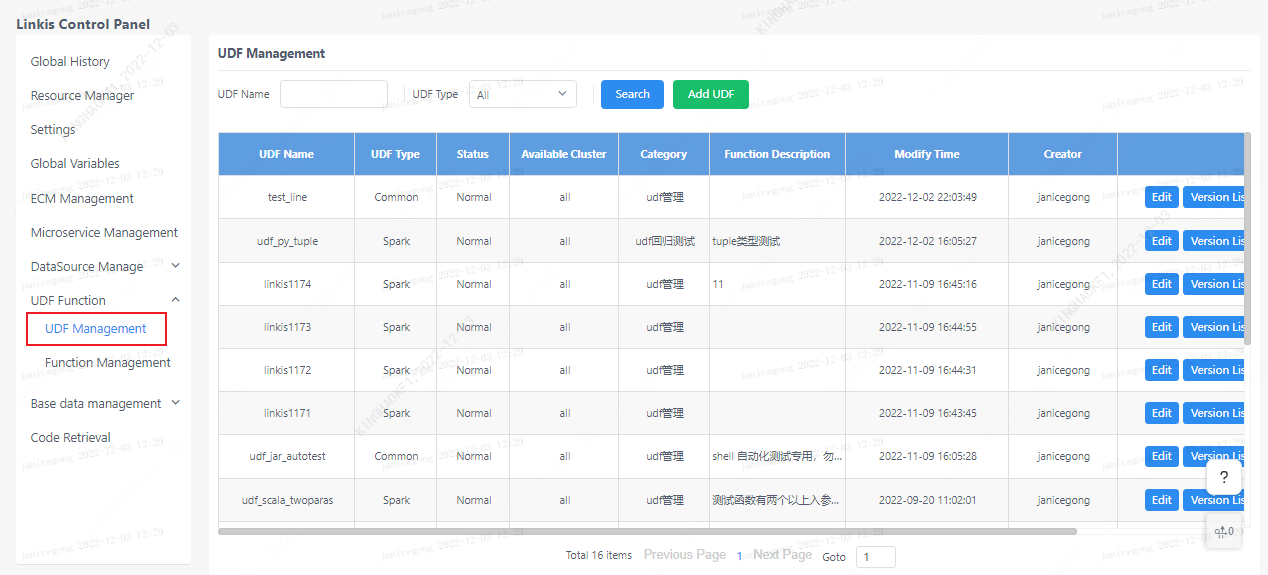
Task: Open Function Management in the sidebar
Action: tap(107, 363)
